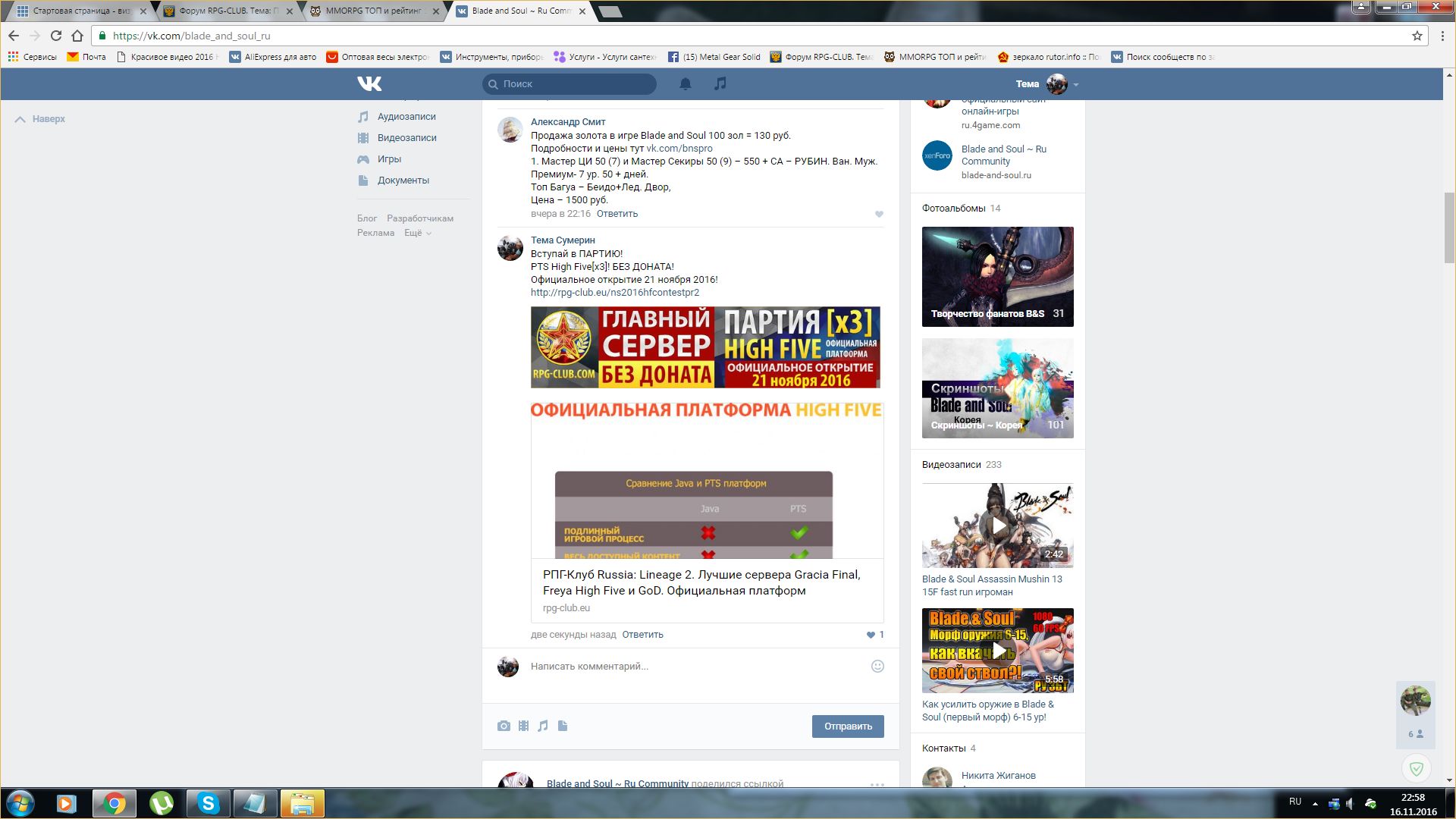The width and height of the screenshot is (1456, 819).
Task: Open post options three dots menu
Action: click(877, 784)
